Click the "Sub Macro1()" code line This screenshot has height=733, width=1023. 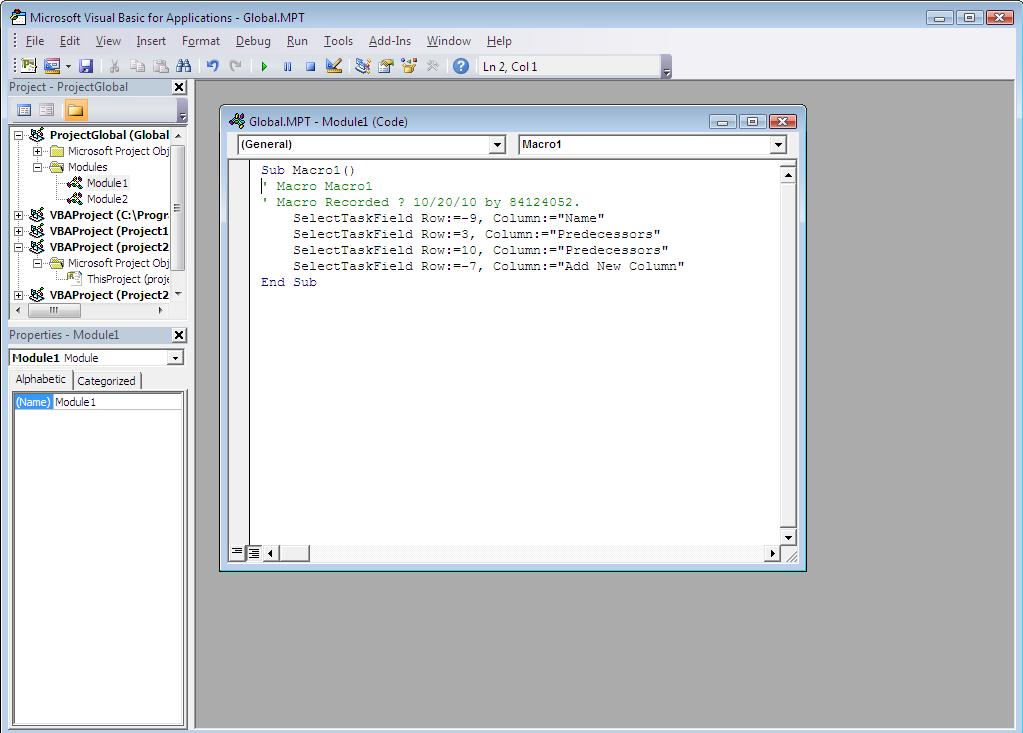coord(308,170)
